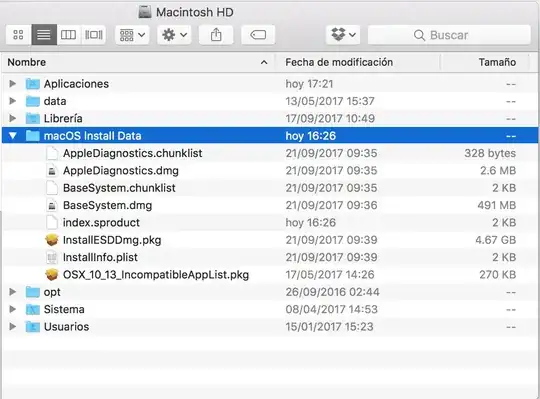Click the InstallESDDmg.pkg file name
Viewport: 540px width, 399px height.
112,240
